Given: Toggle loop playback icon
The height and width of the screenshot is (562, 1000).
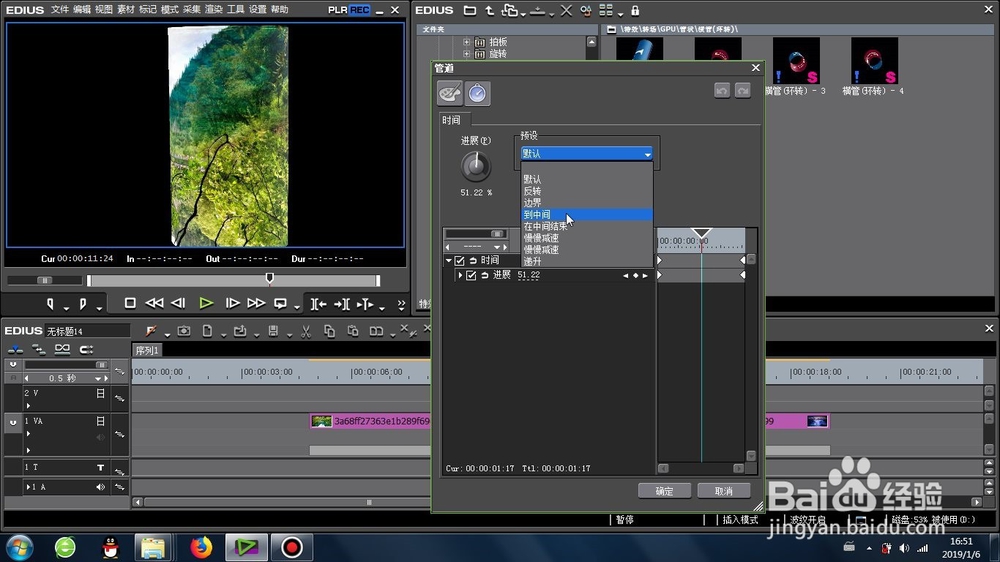Looking at the screenshot, I should pyautogui.click(x=280, y=304).
